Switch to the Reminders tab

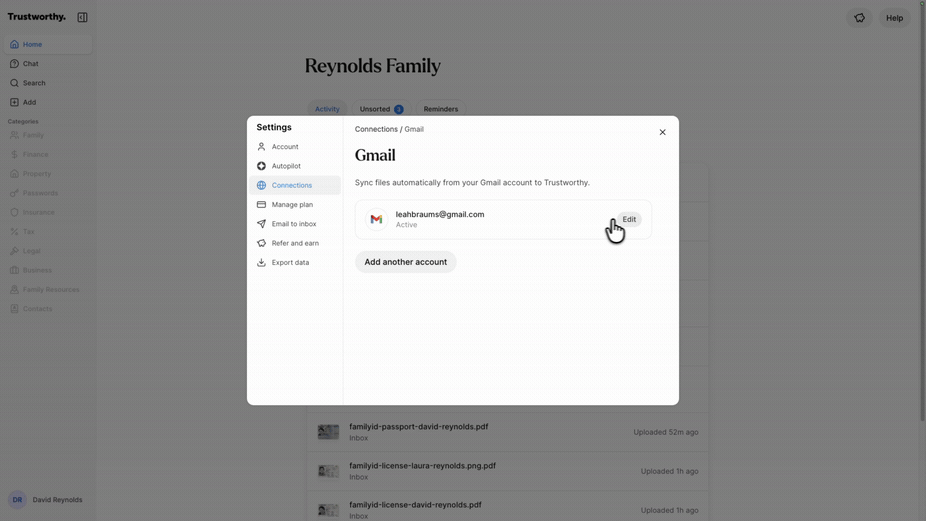[x=441, y=109]
